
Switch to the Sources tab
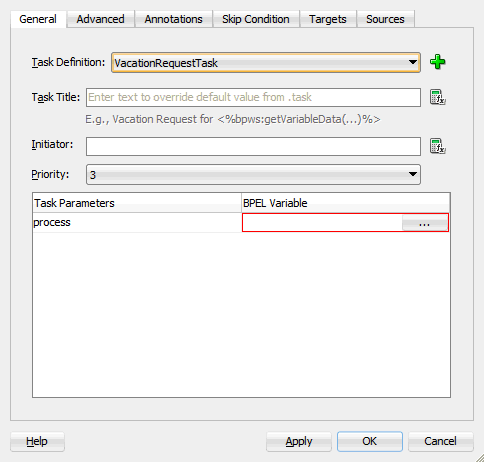click(385, 19)
